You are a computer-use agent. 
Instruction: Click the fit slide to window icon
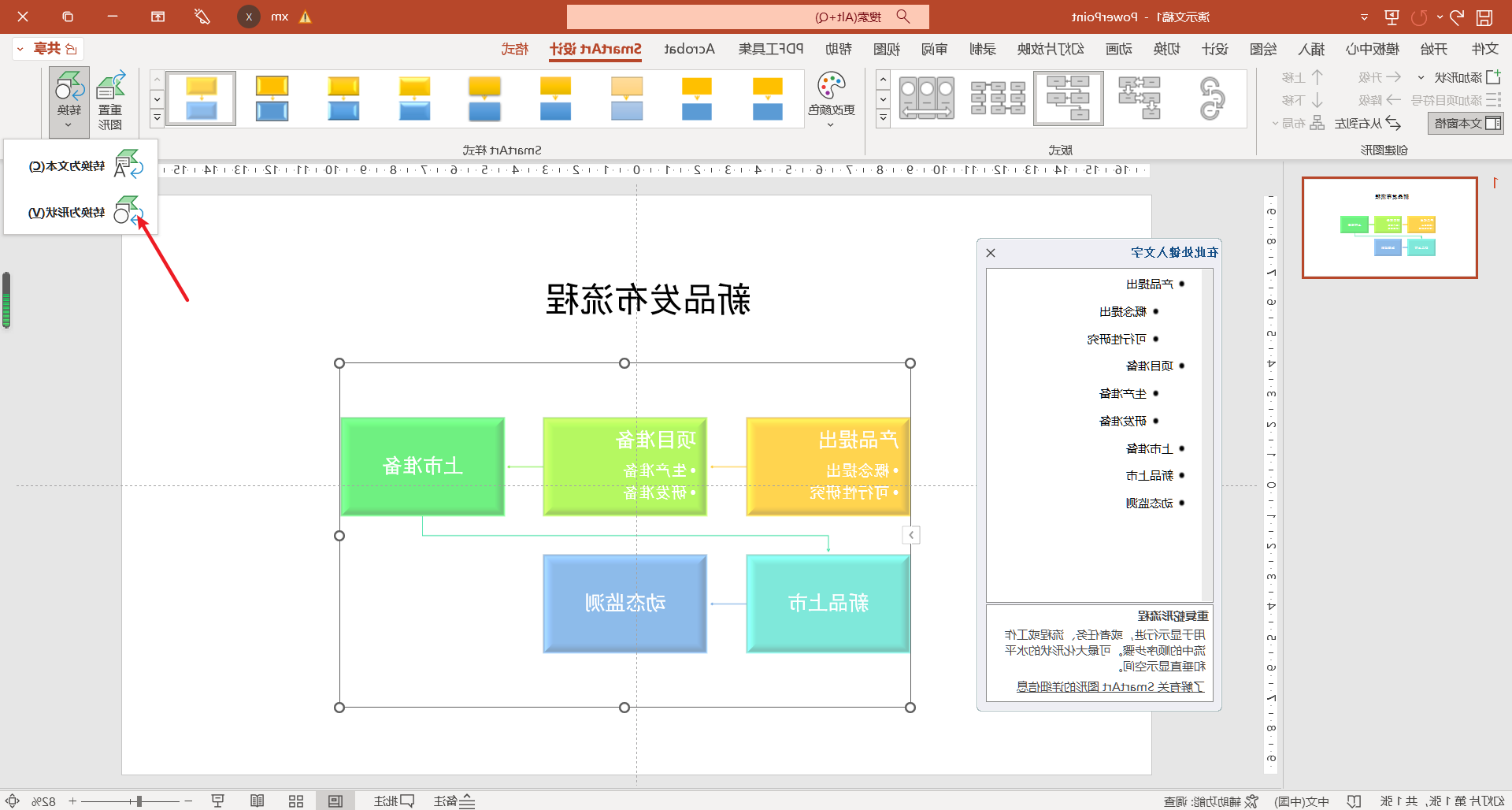click(x=13, y=801)
